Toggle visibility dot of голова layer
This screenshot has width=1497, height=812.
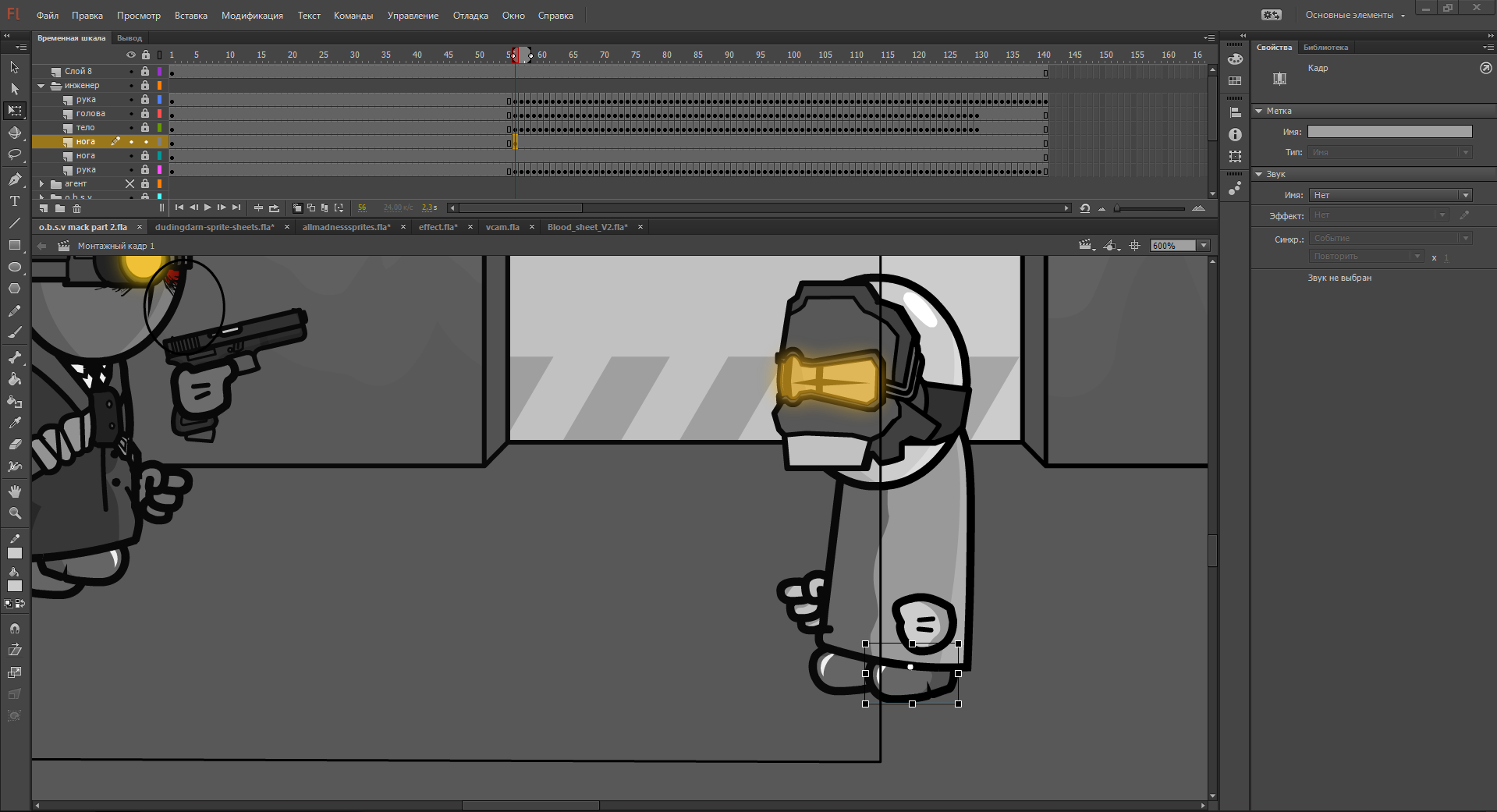[131, 114]
